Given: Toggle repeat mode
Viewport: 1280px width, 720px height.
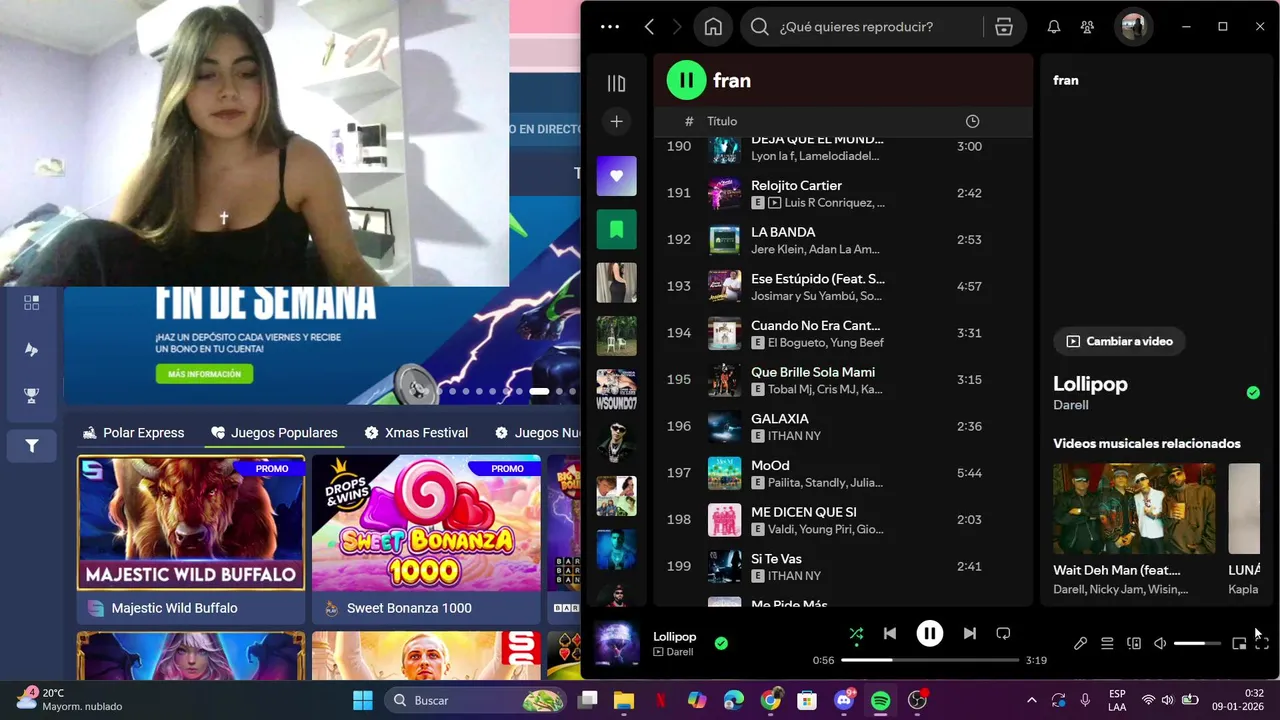Looking at the screenshot, I should [x=1003, y=633].
